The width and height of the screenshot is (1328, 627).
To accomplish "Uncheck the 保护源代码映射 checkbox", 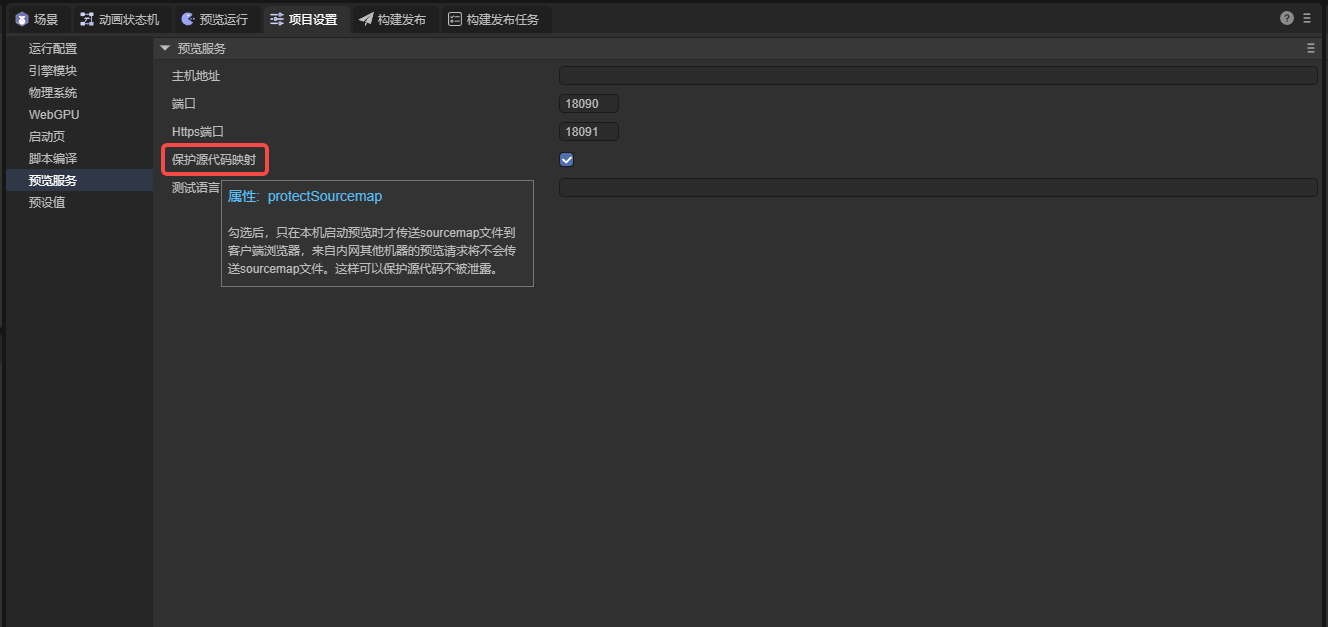I will (566, 160).
